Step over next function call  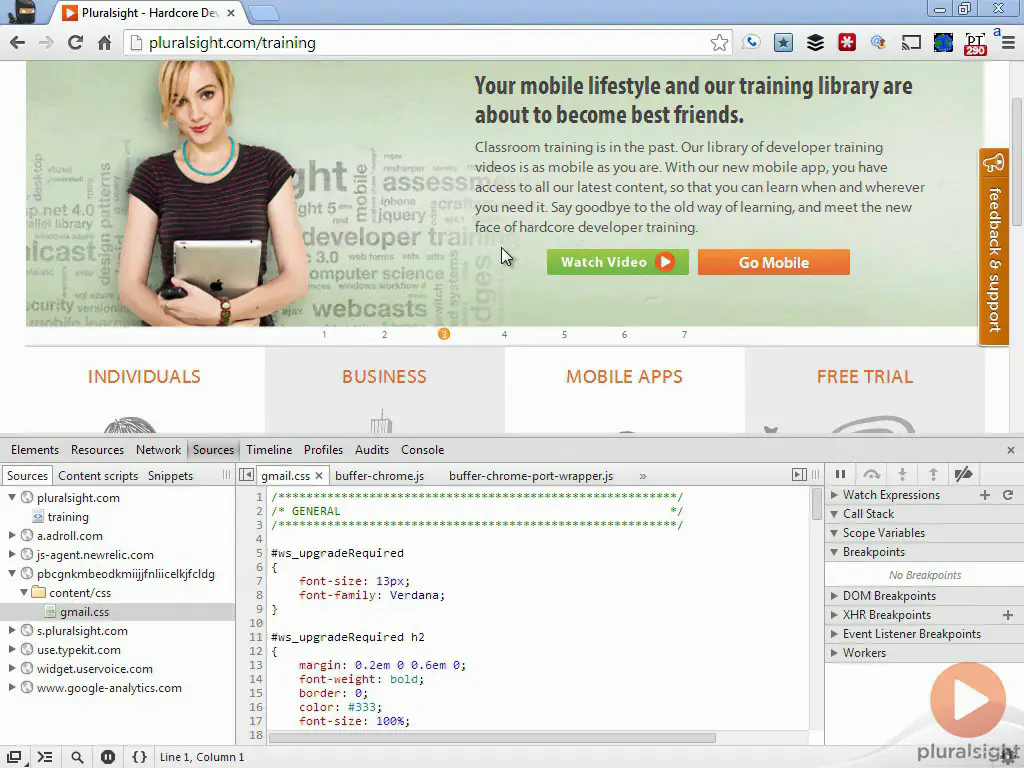[x=871, y=475]
